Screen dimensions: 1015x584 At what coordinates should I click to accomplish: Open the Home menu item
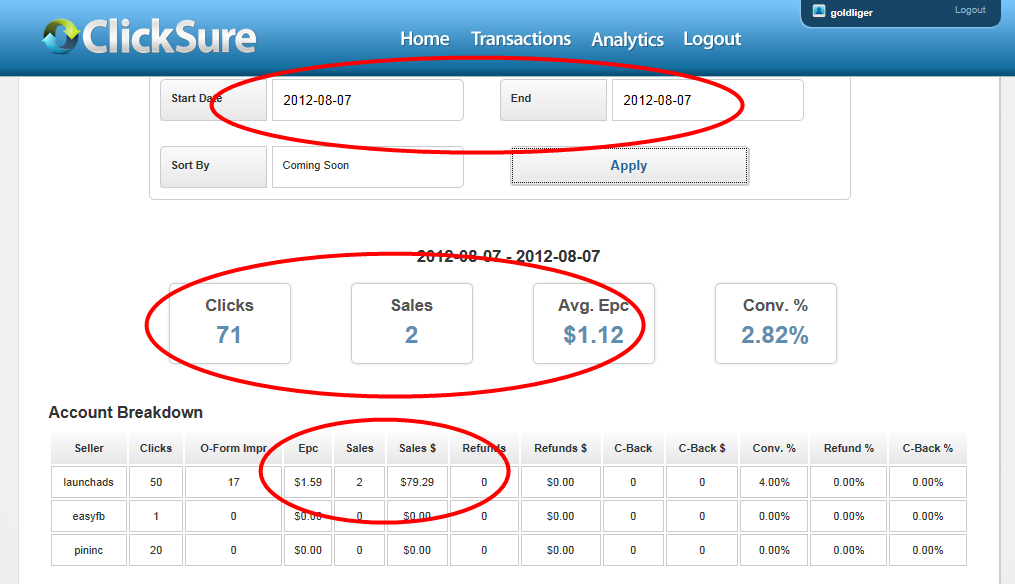click(425, 39)
